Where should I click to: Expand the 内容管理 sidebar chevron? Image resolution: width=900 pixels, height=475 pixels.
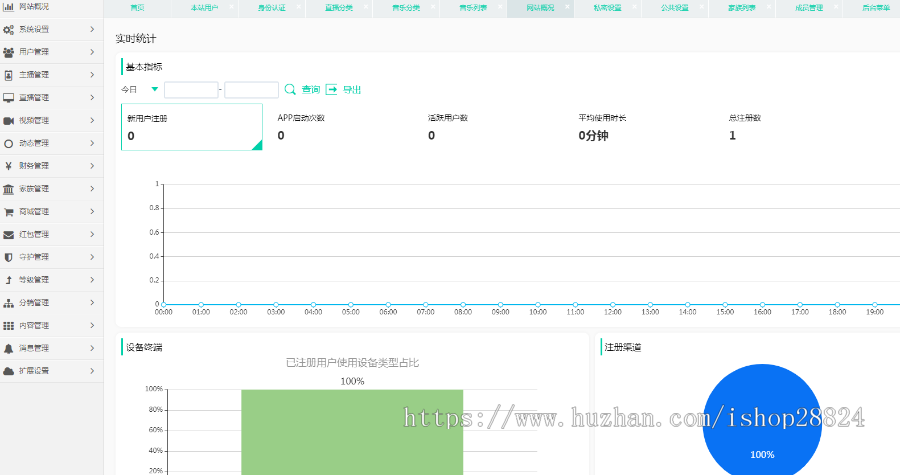tap(92, 326)
